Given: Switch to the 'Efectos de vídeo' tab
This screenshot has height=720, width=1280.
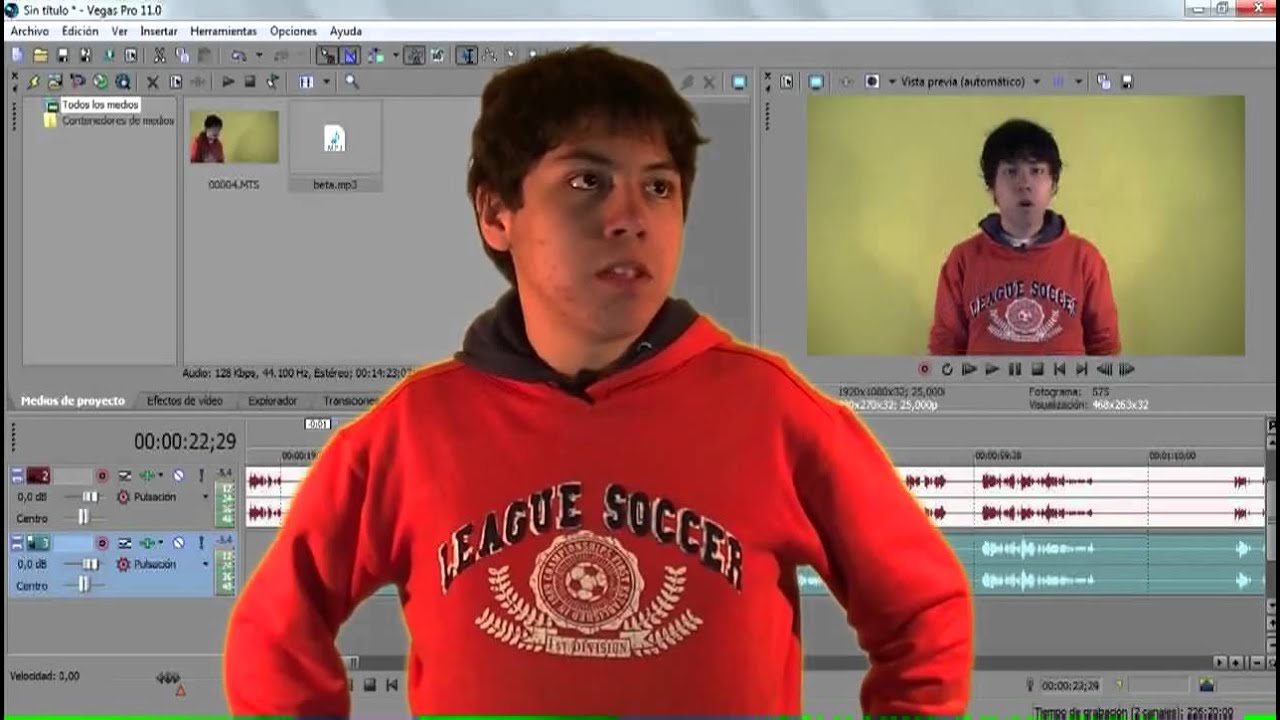Looking at the screenshot, I should tap(185, 401).
